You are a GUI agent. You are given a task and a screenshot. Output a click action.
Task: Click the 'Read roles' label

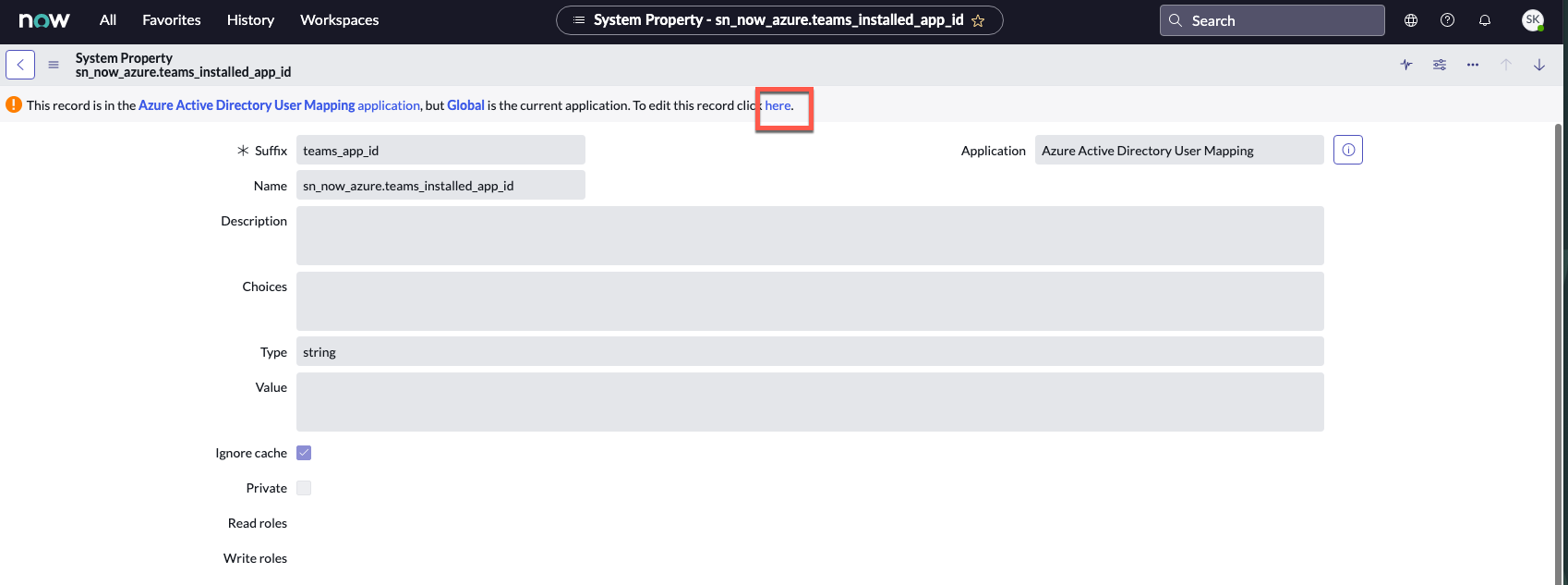point(258,523)
